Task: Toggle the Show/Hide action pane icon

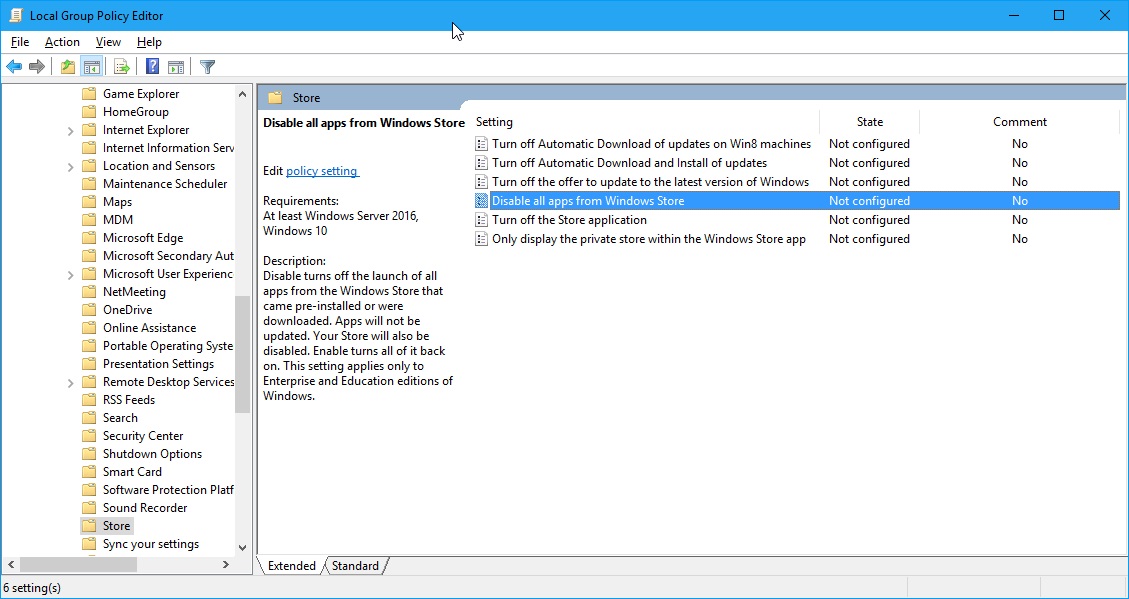Action: (x=176, y=67)
